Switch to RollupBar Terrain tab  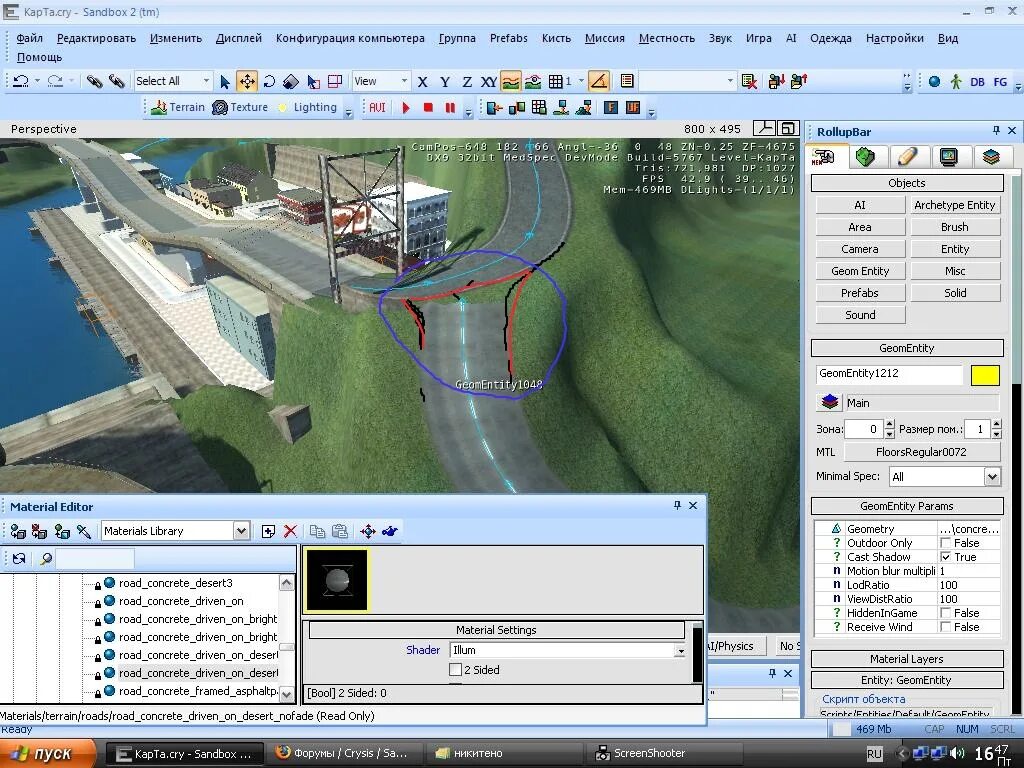tap(865, 157)
